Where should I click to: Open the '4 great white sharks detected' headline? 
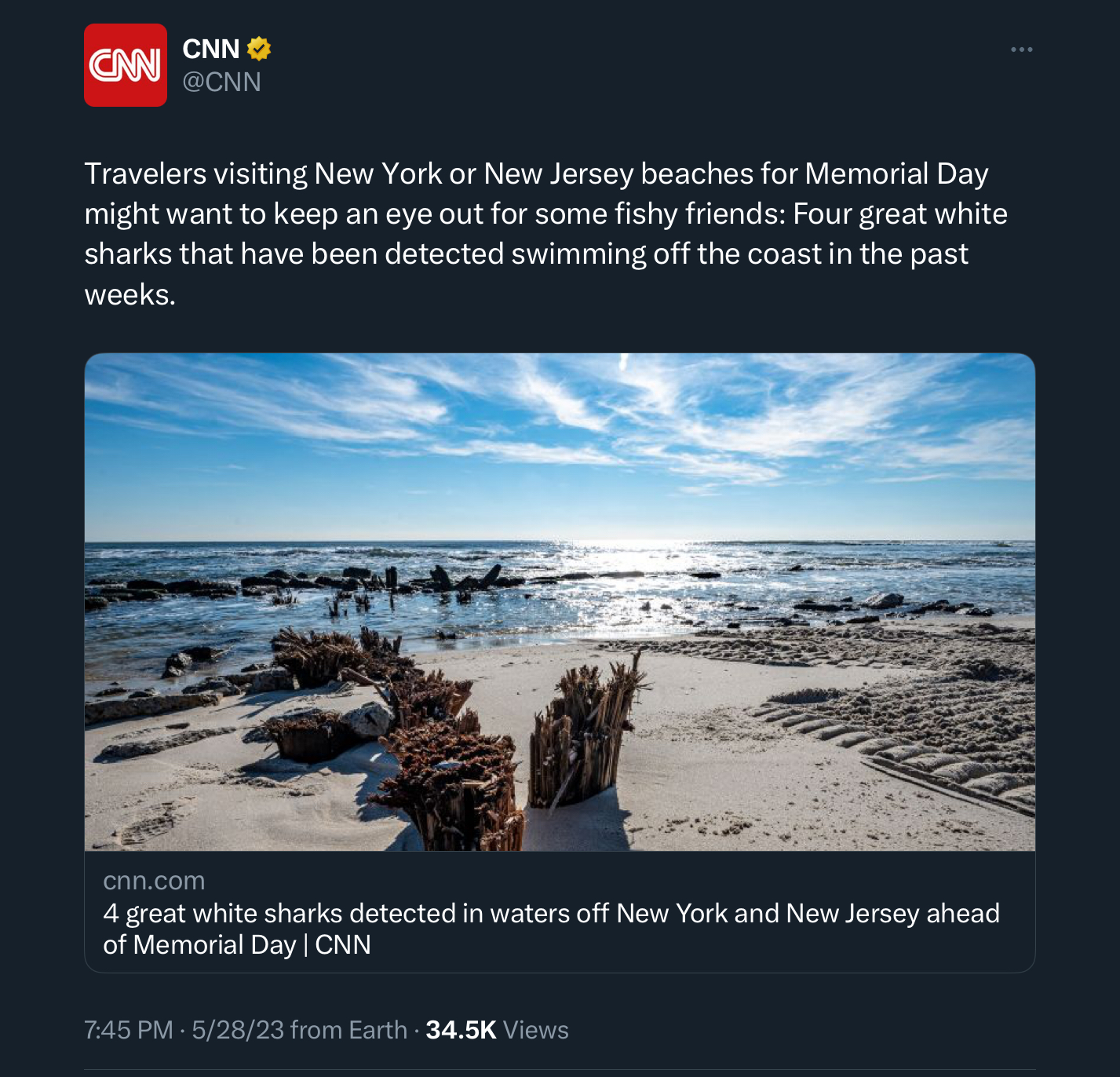point(551,913)
